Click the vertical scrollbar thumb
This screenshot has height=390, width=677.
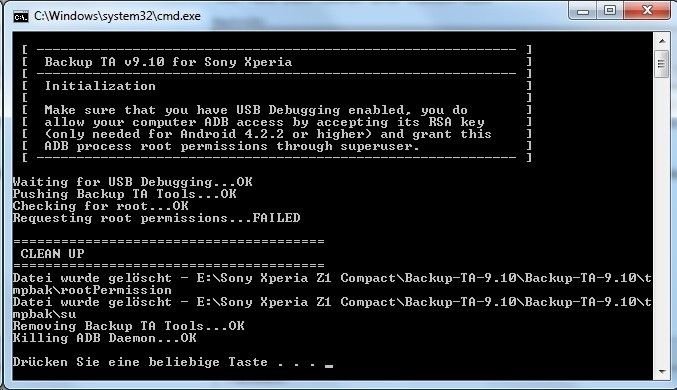(x=662, y=64)
